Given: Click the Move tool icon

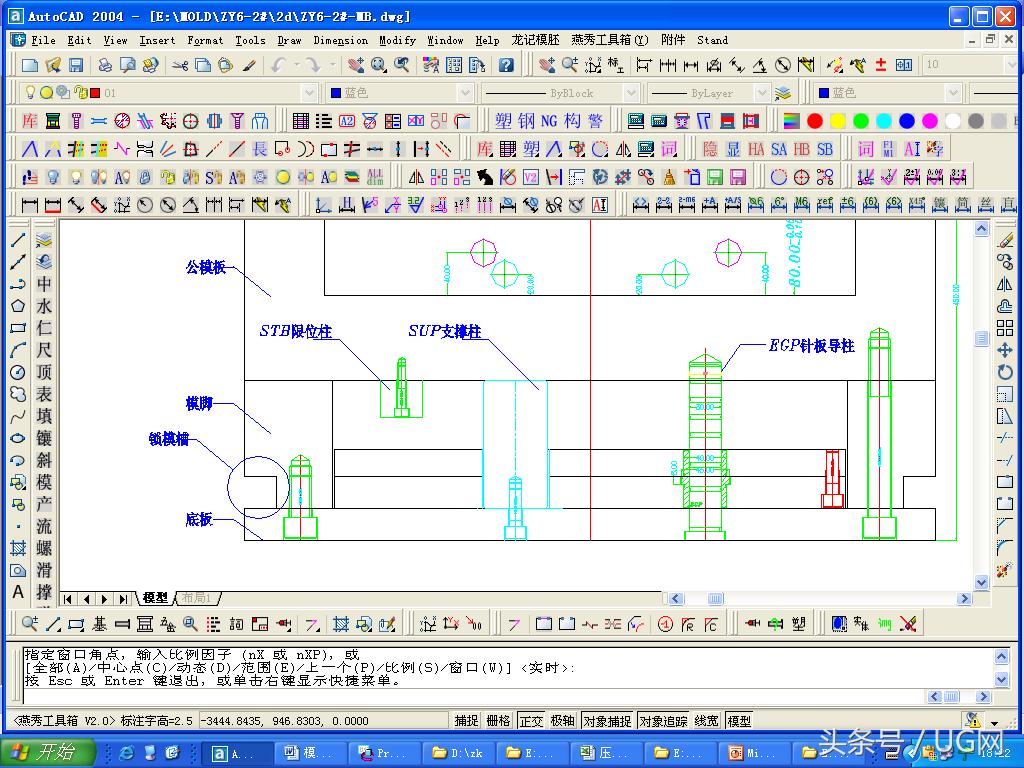Looking at the screenshot, I should [1005, 350].
